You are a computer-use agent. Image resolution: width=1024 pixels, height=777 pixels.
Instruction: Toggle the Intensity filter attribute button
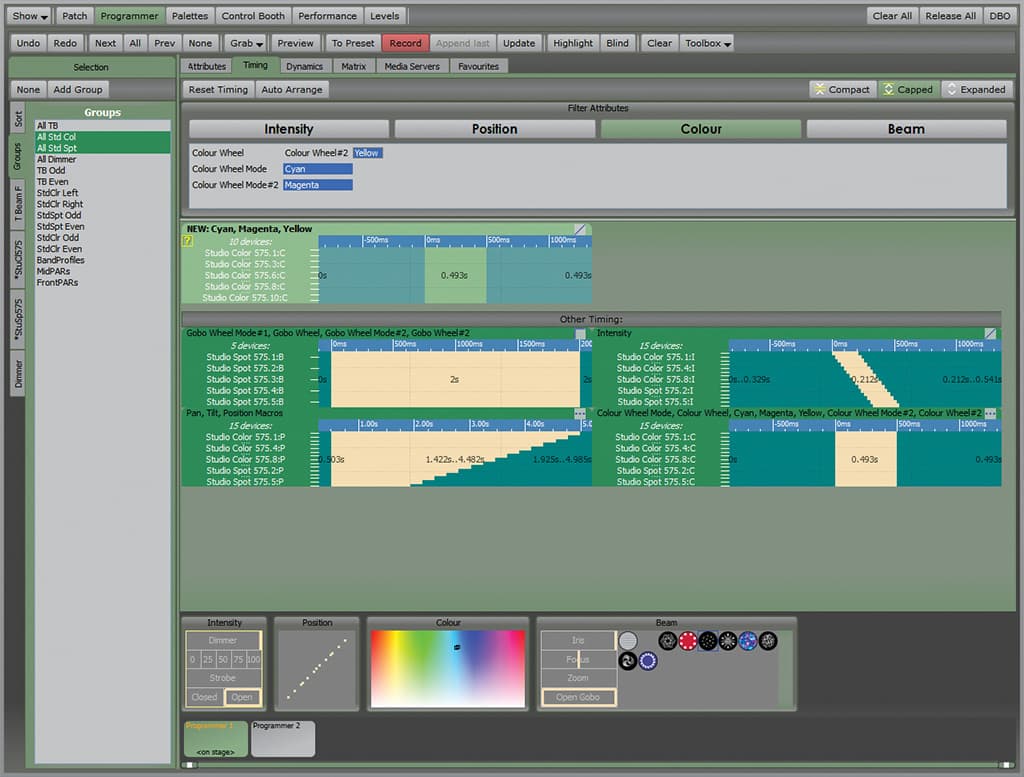[289, 129]
